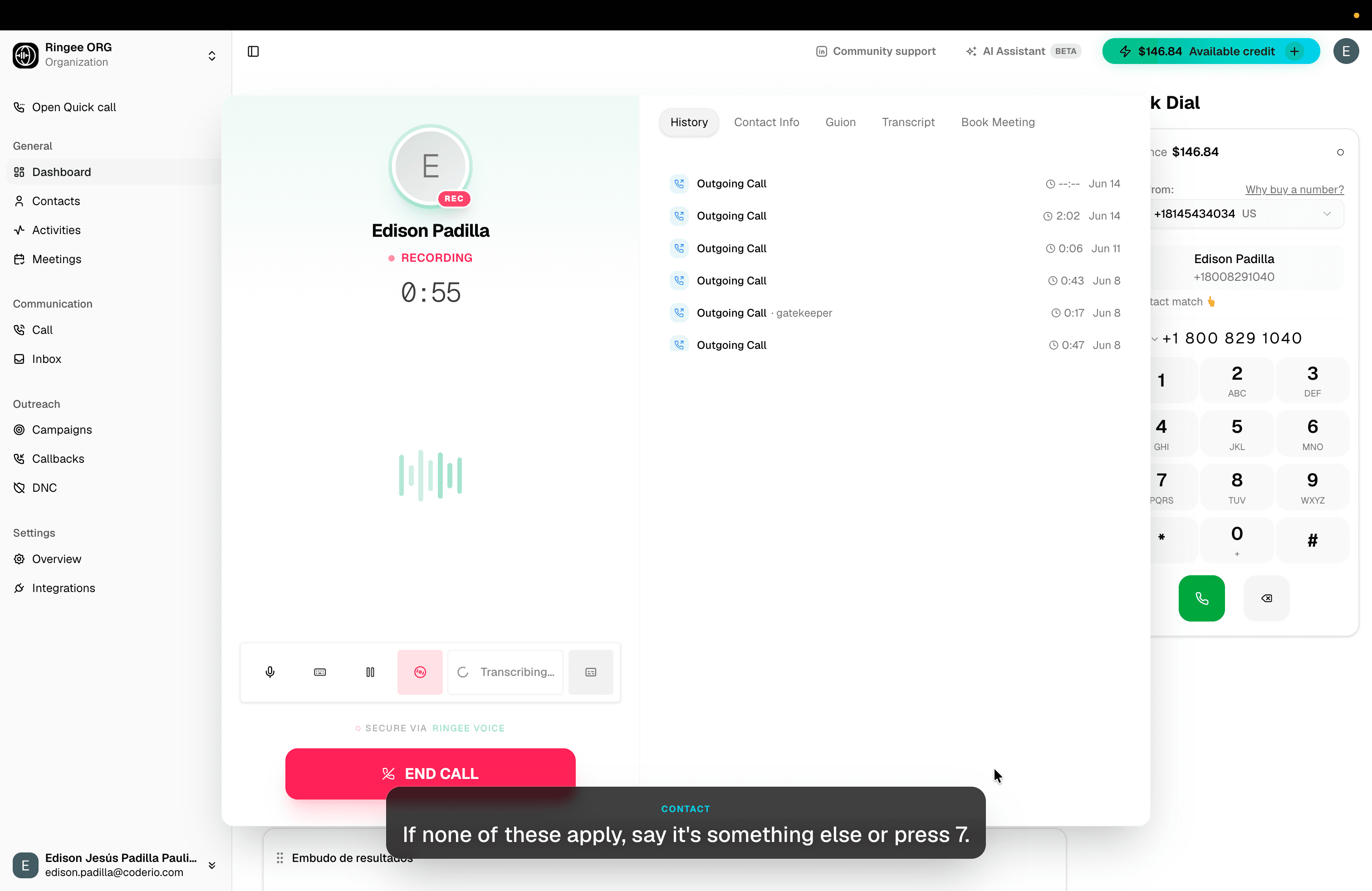Image resolution: width=1372 pixels, height=891 pixels.
Task: Click the Edison Padilla avatar circle
Action: (x=430, y=166)
